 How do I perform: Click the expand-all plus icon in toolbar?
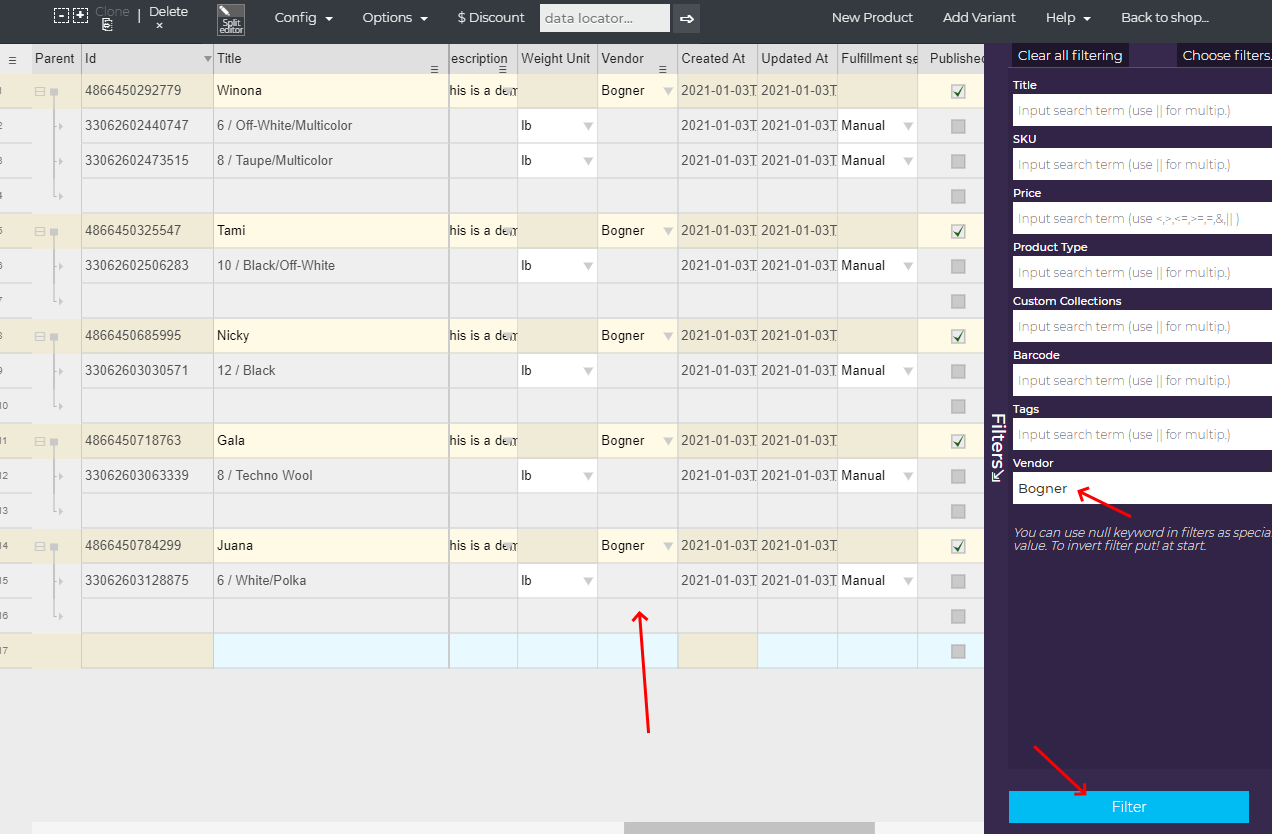pos(80,16)
